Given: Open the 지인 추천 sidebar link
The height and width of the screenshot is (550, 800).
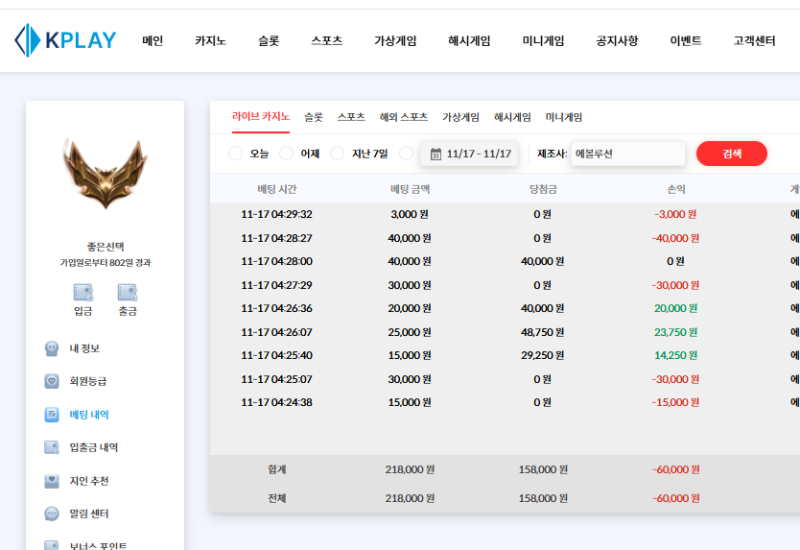Looking at the screenshot, I should point(89,481).
